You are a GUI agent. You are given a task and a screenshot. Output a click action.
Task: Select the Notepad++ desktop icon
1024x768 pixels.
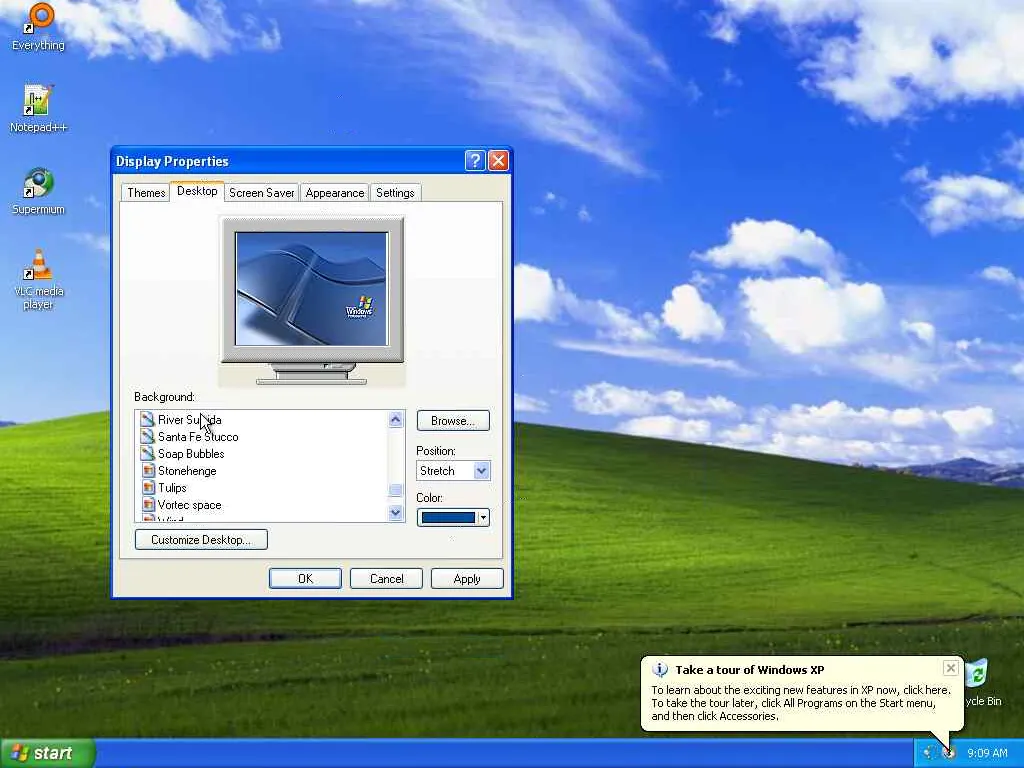[38, 108]
